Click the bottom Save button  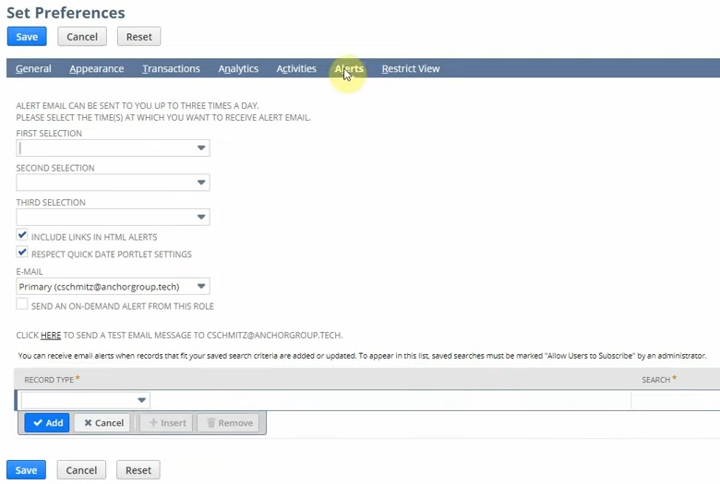[26, 470]
